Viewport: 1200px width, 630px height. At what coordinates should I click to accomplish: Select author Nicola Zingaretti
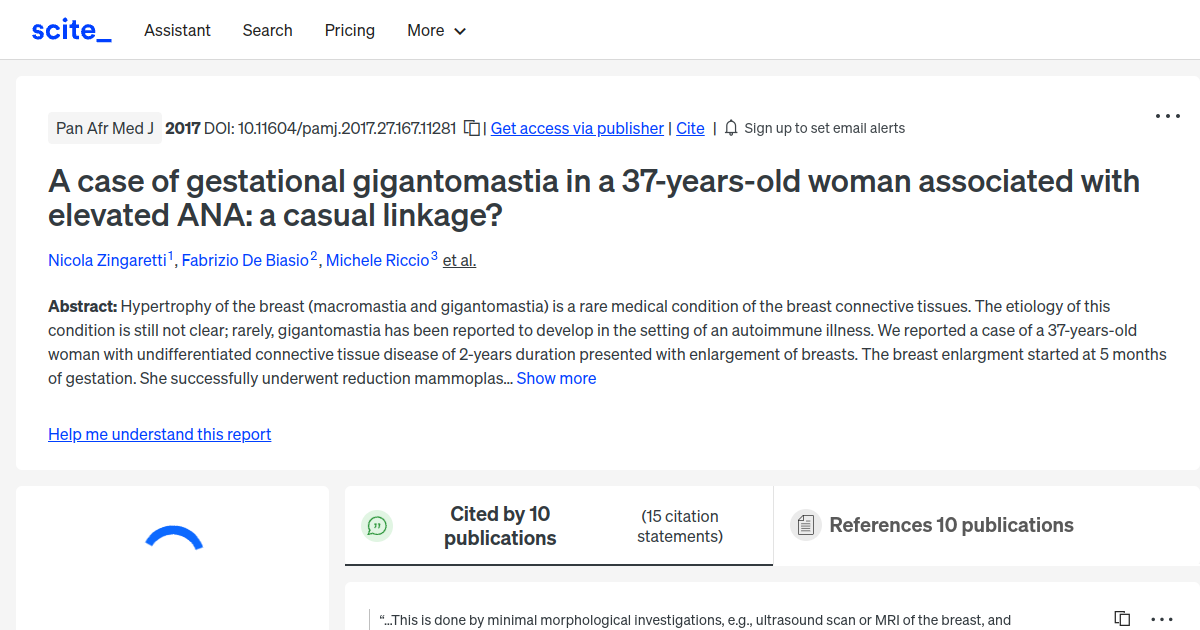point(107,260)
